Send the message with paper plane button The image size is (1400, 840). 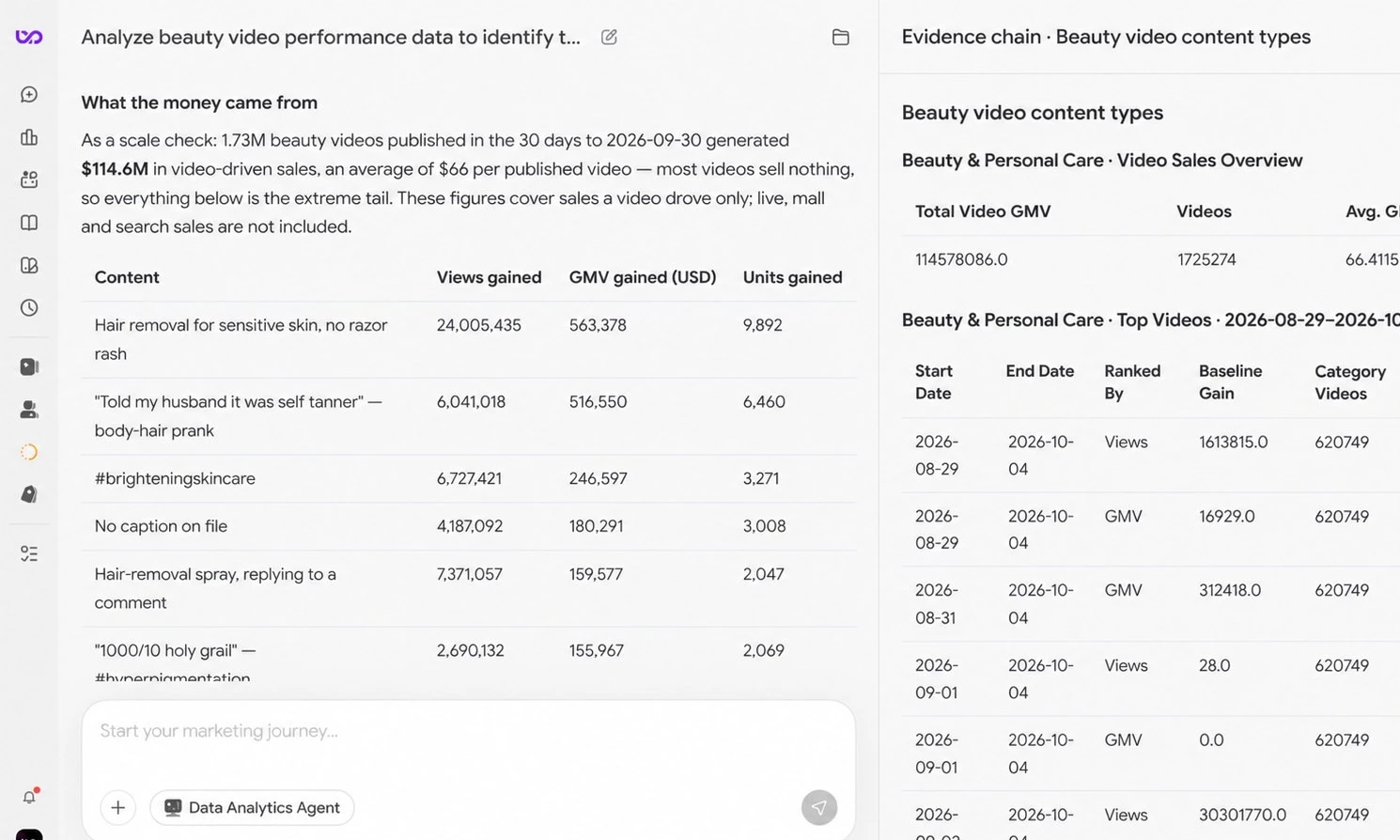[819, 807]
